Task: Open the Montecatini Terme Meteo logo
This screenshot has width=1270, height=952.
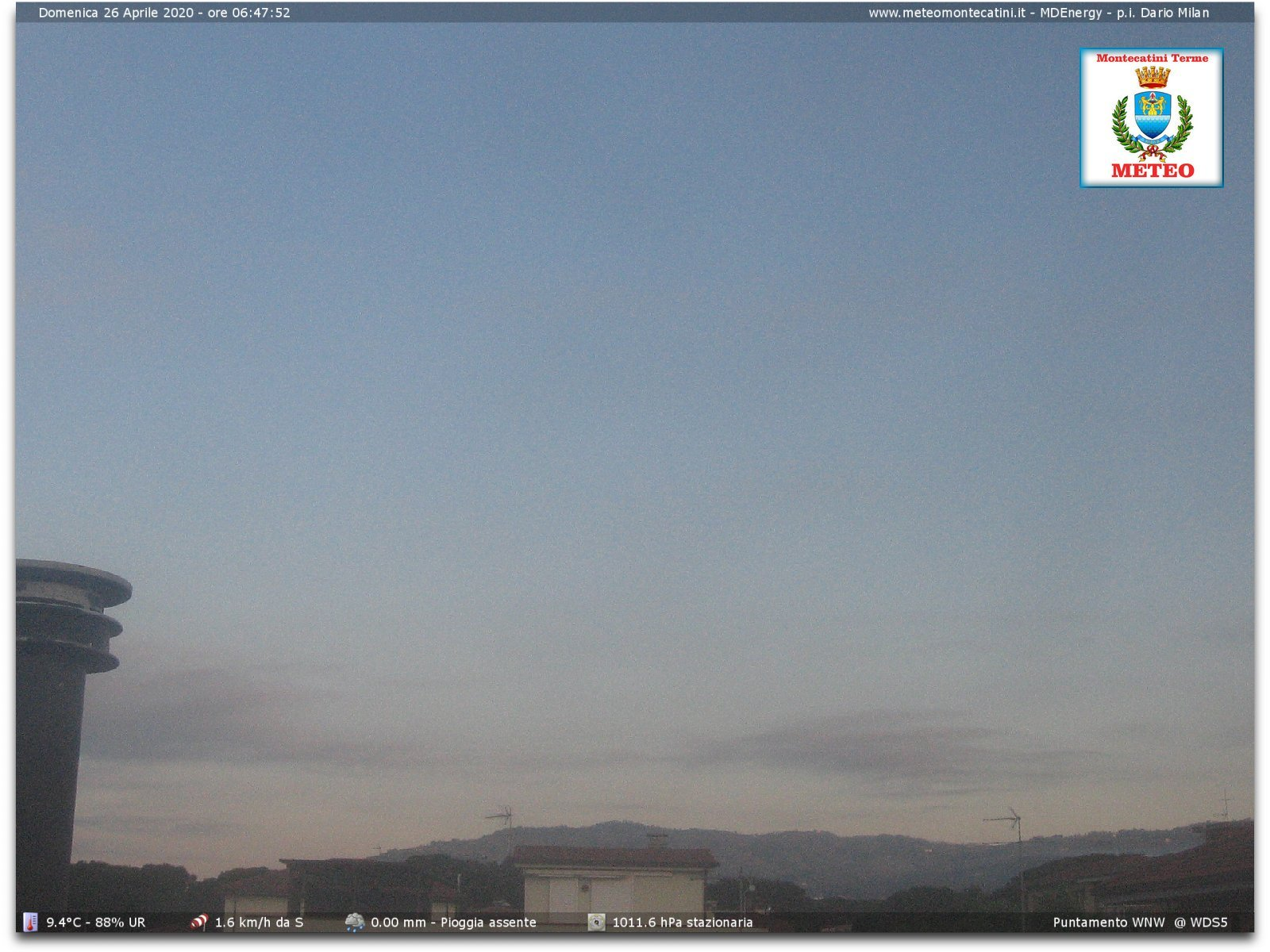Action: click(x=1151, y=117)
